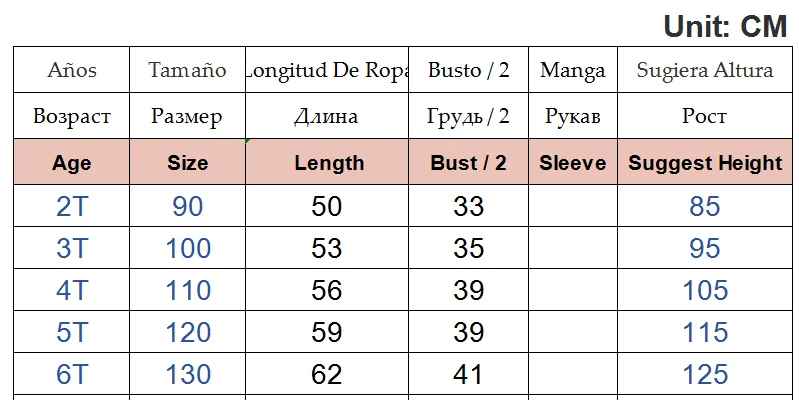The height and width of the screenshot is (400, 799).
Task: Select the 'Sleeve' column header
Action: [x=573, y=163]
